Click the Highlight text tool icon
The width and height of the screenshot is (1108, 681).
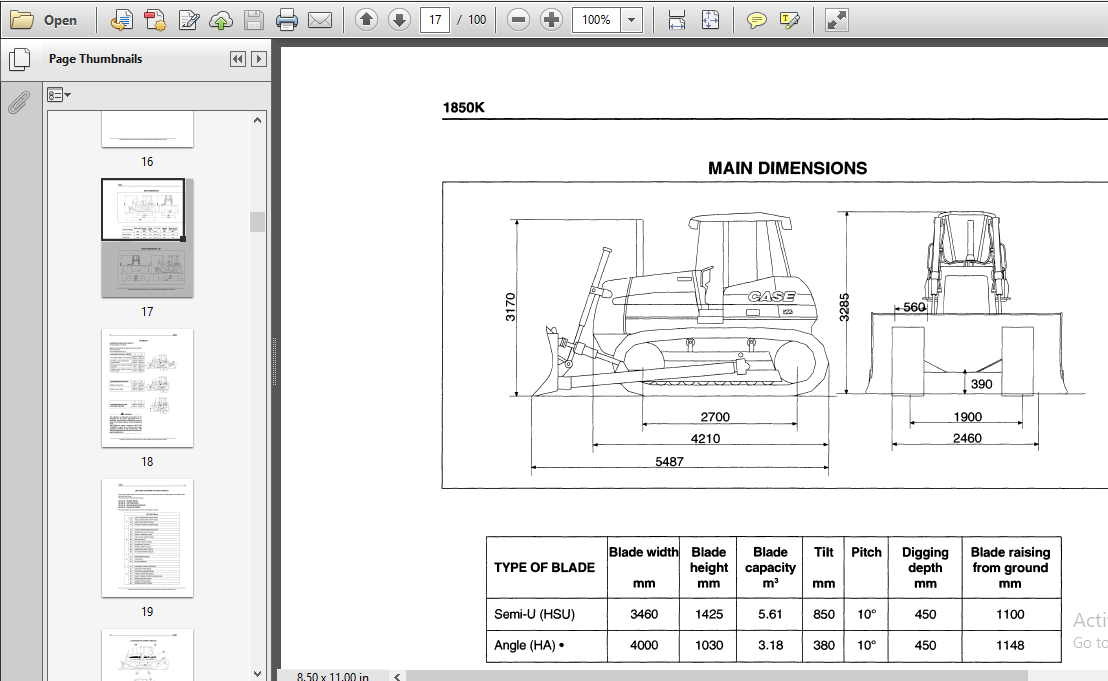tap(789, 20)
